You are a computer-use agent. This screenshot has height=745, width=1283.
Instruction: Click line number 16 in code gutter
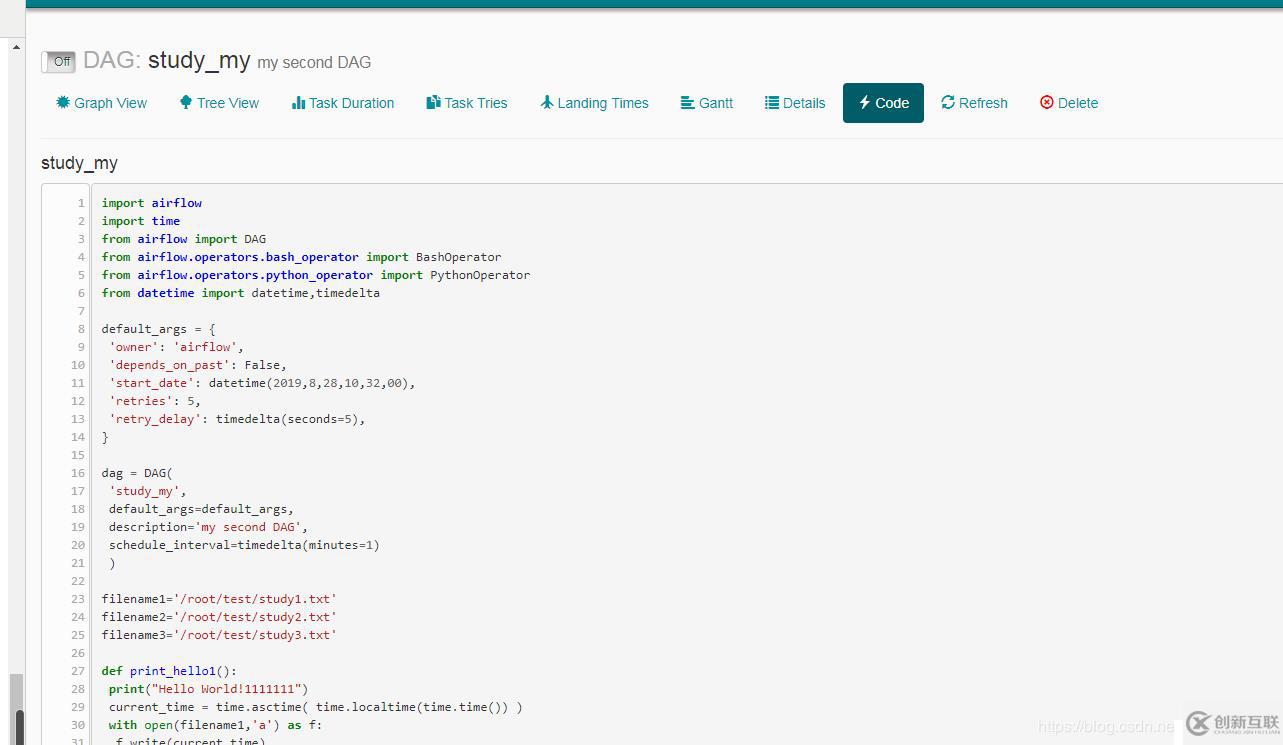78,473
